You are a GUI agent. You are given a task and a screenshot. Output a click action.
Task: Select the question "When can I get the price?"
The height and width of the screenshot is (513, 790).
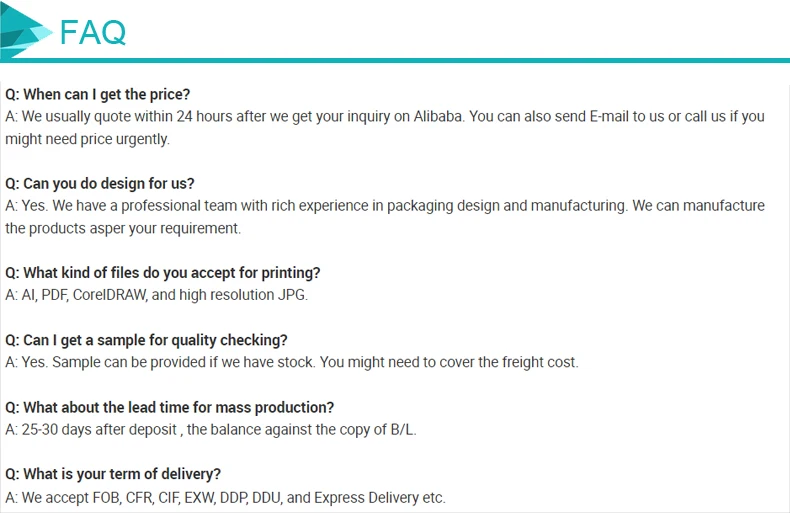(x=97, y=94)
